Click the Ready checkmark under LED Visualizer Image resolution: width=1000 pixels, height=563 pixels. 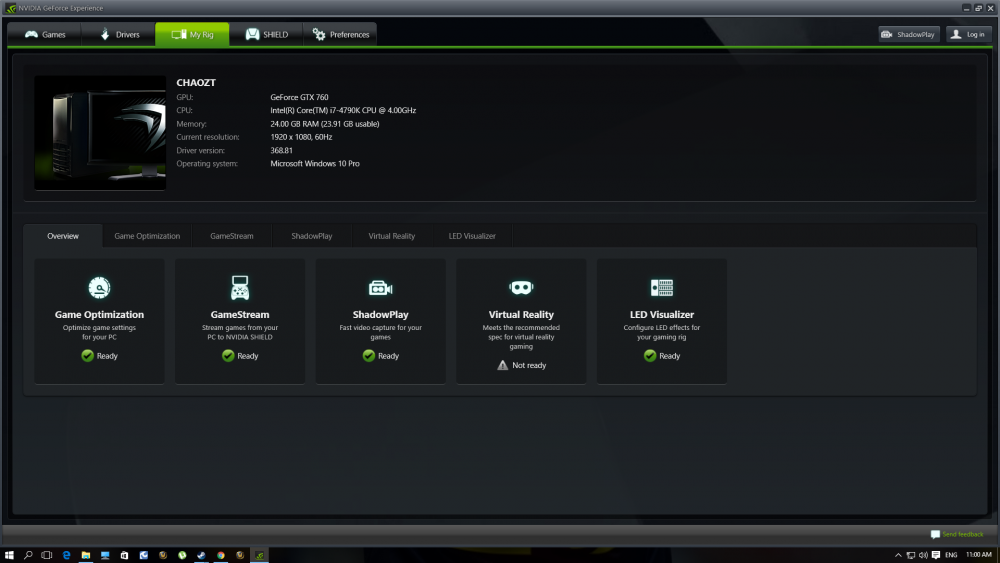point(650,356)
